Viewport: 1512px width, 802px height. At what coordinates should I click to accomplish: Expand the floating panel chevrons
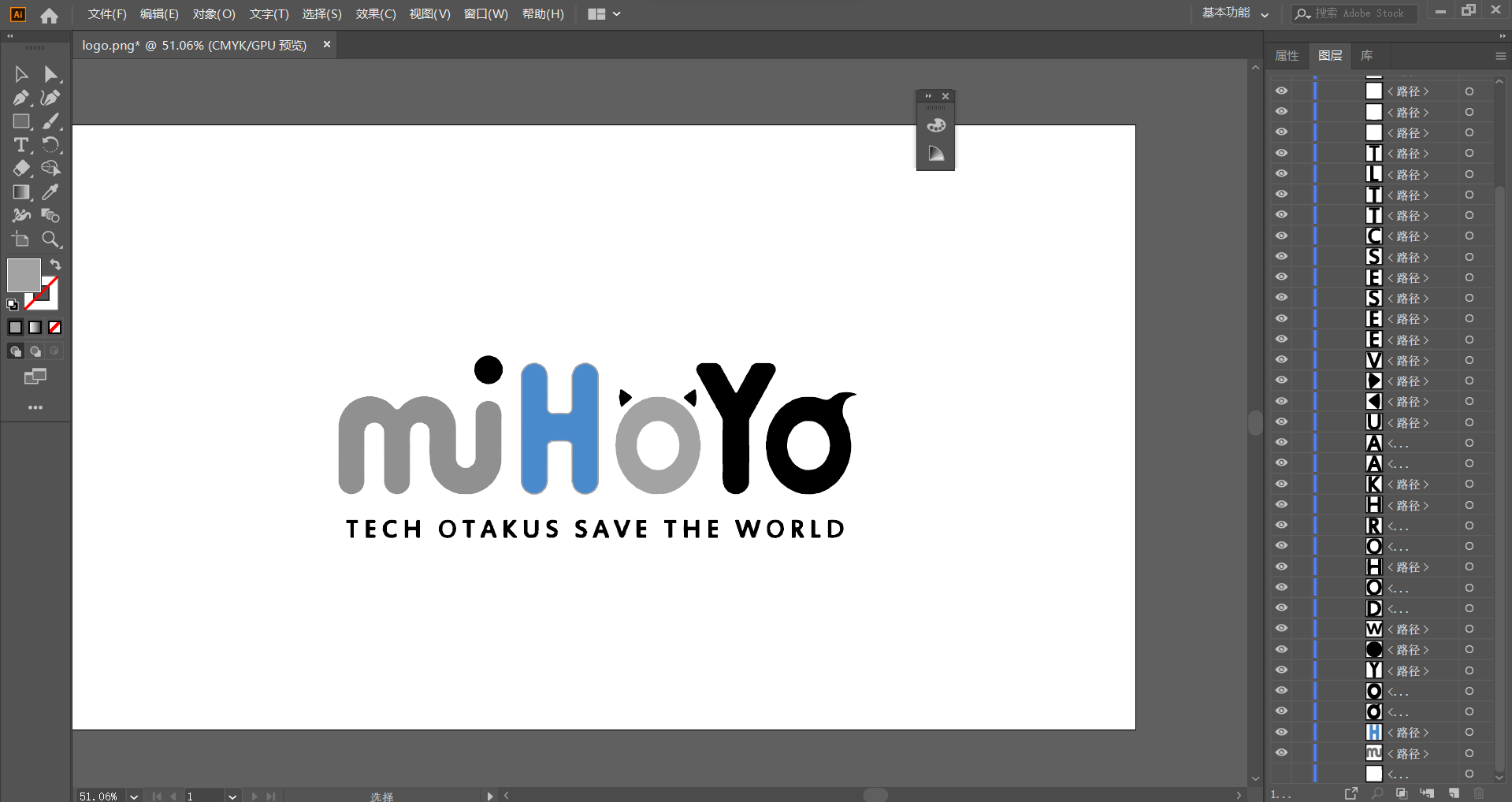[x=928, y=96]
